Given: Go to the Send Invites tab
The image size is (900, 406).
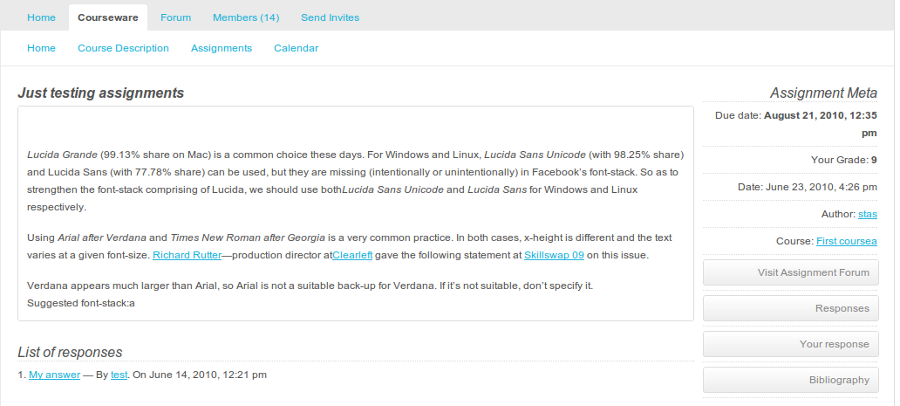Looking at the screenshot, I should 330,18.
